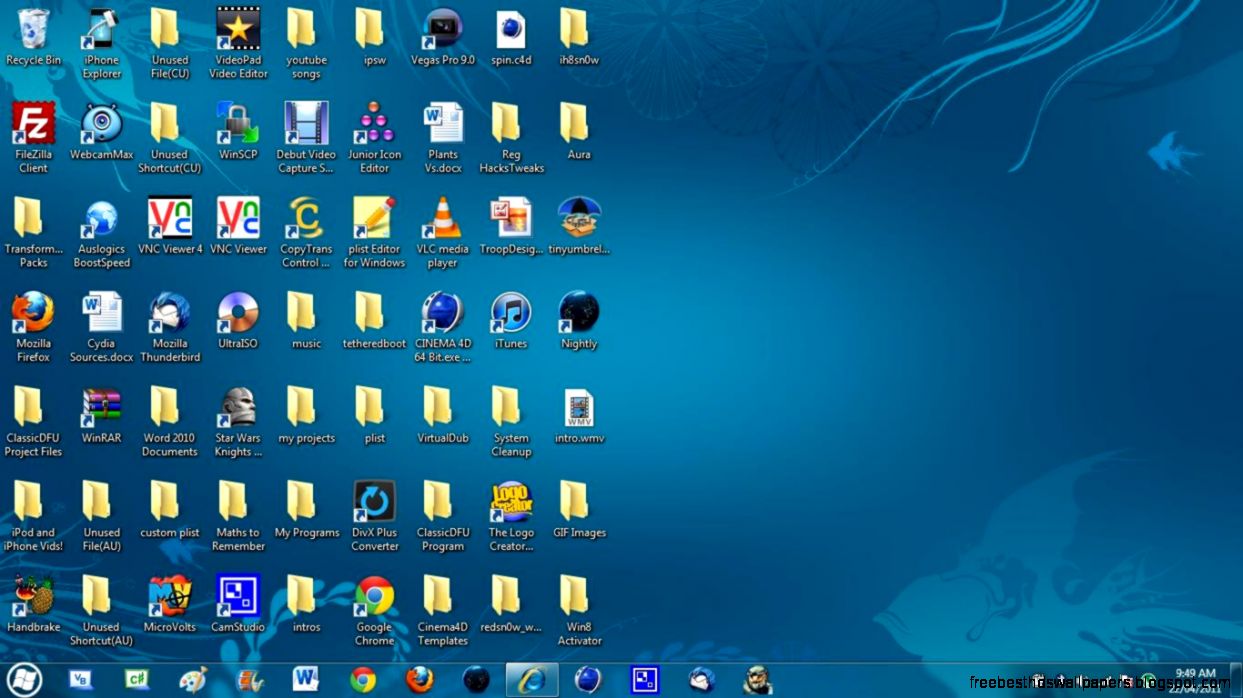Image resolution: width=1243 pixels, height=698 pixels.
Task: Launch Mozilla Thunderbird from the desktop
Action: [169, 327]
